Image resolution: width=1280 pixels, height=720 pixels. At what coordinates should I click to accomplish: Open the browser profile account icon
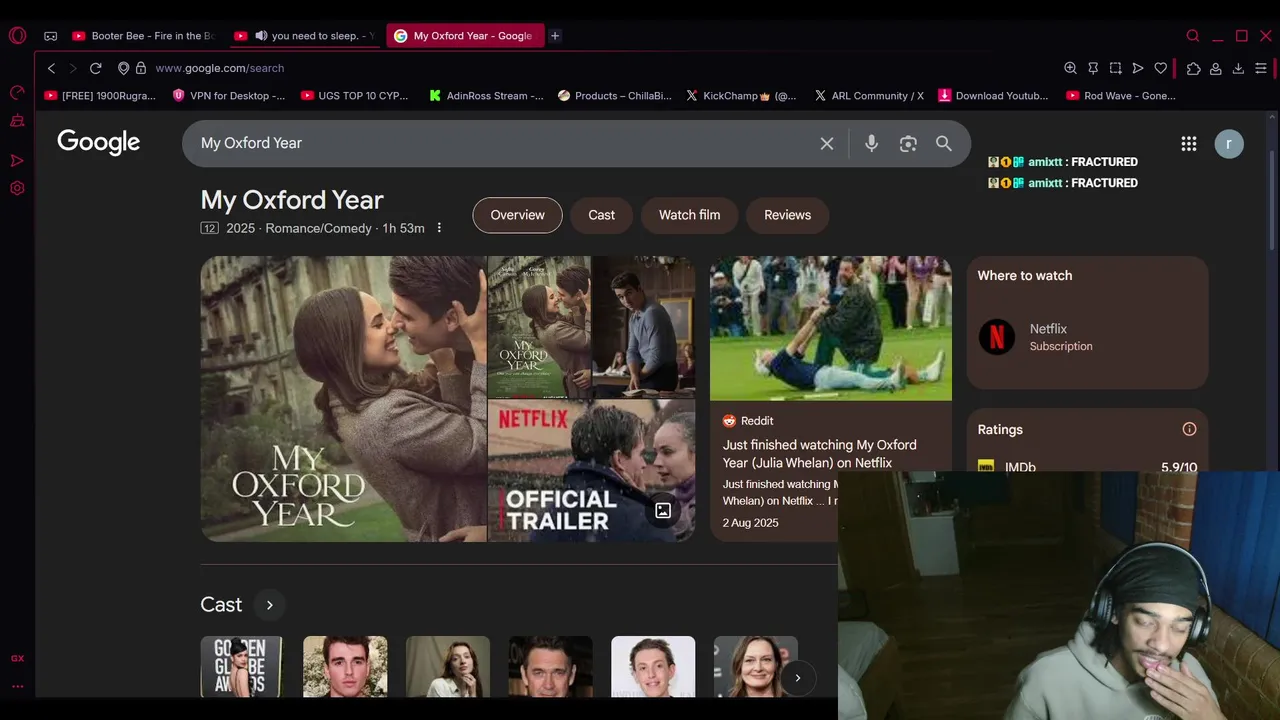[1215, 68]
